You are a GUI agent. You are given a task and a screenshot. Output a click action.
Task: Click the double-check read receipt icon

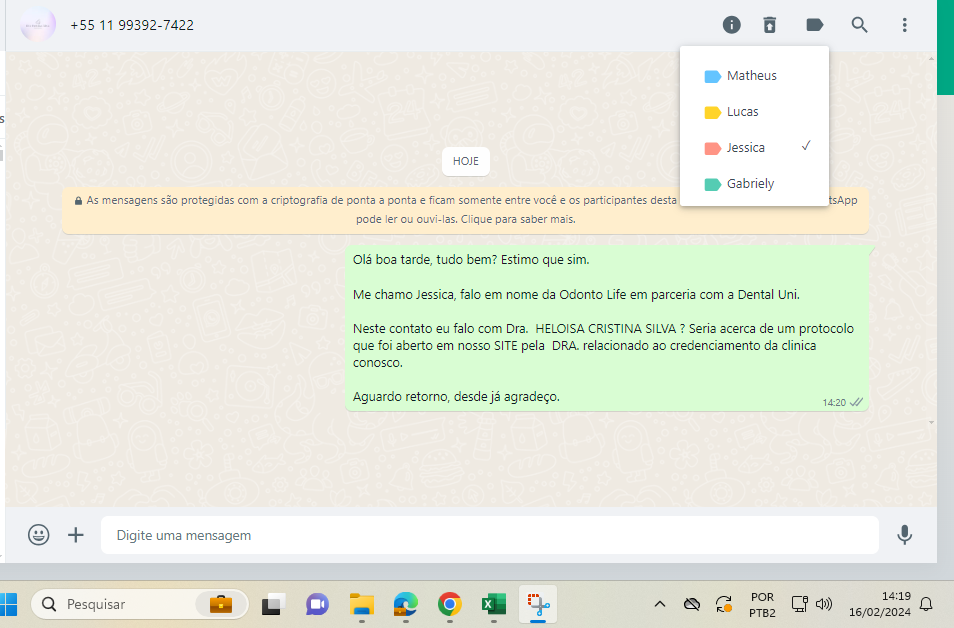[857, 402]
